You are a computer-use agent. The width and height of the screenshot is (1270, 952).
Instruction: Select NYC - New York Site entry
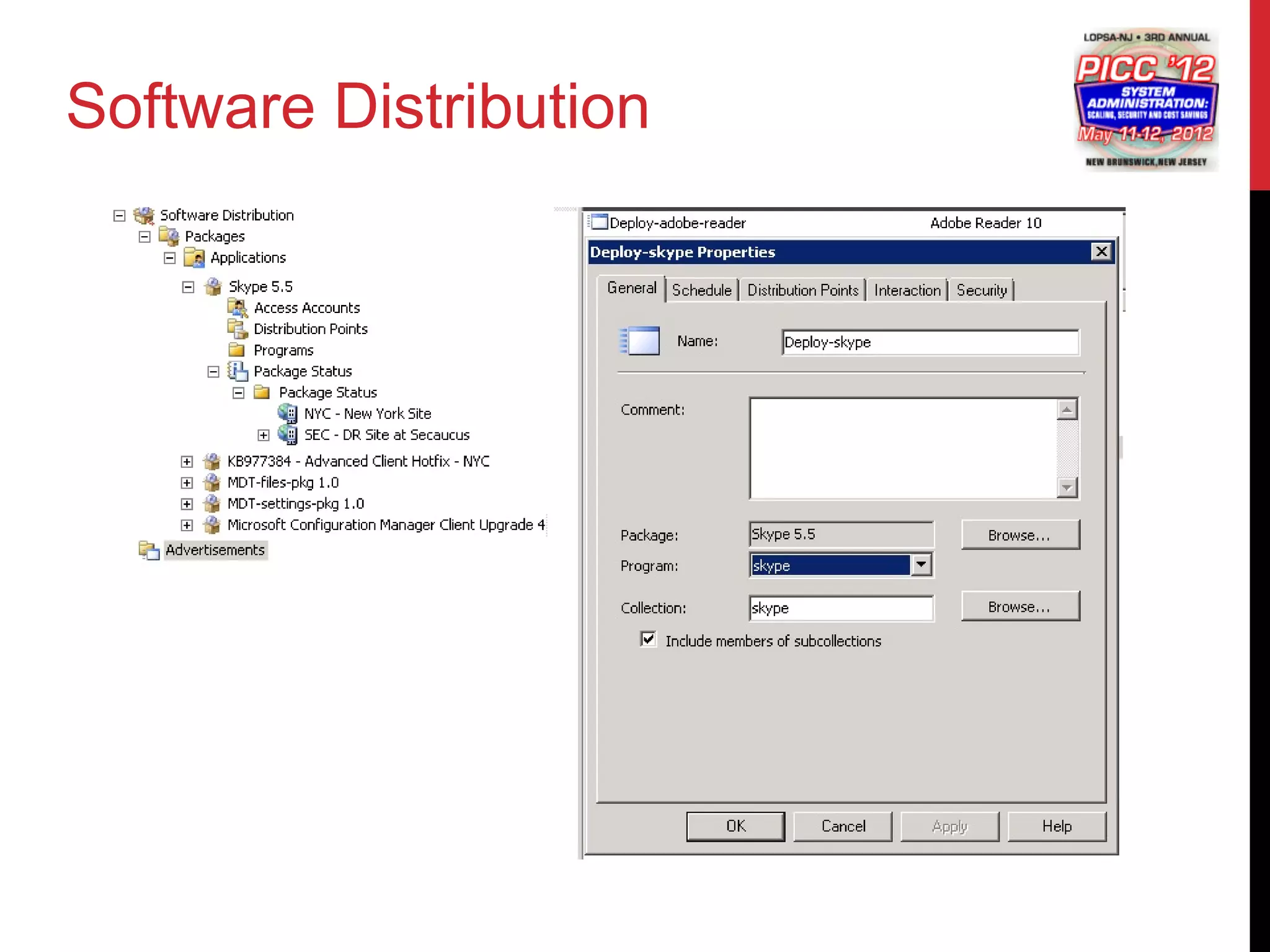tap(367, 413)
